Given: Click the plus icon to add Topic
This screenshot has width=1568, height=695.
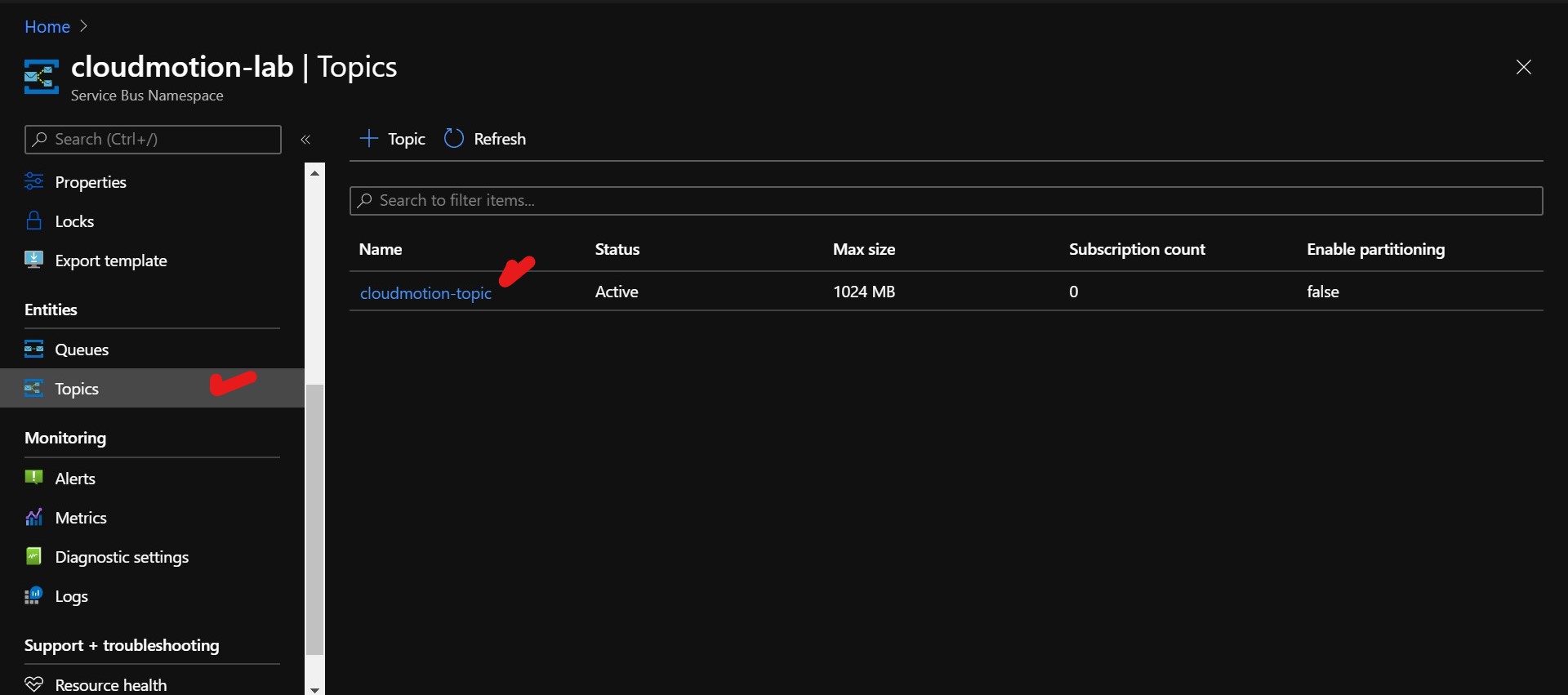Looking at the screenshot, I should (369, 138).
